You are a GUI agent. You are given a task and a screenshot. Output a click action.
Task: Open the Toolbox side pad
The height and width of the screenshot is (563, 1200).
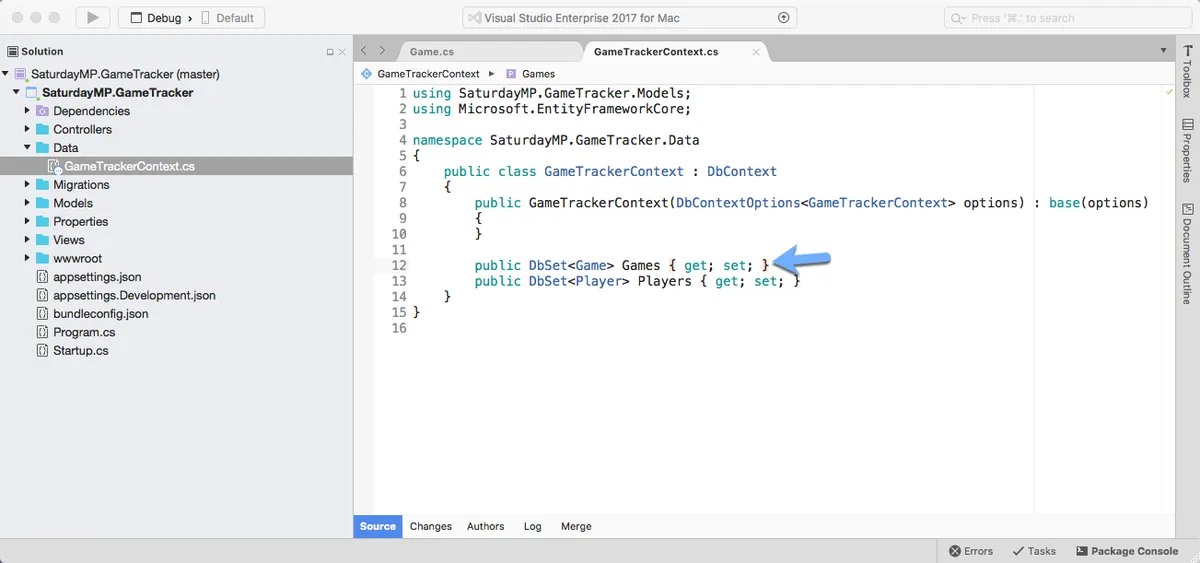coord(1188,71)
